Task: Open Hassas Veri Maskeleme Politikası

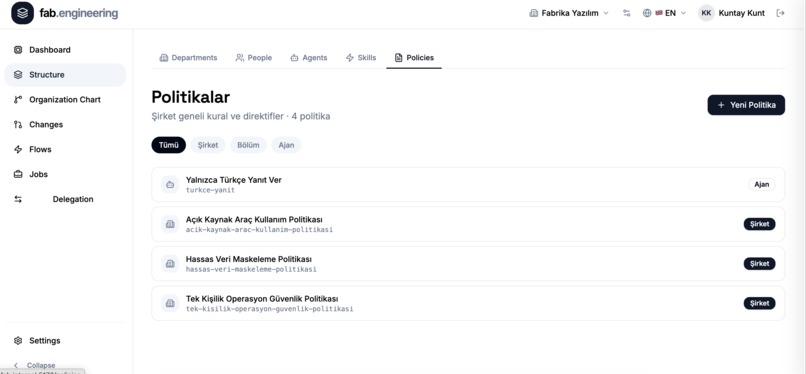Action: point(468,264)
